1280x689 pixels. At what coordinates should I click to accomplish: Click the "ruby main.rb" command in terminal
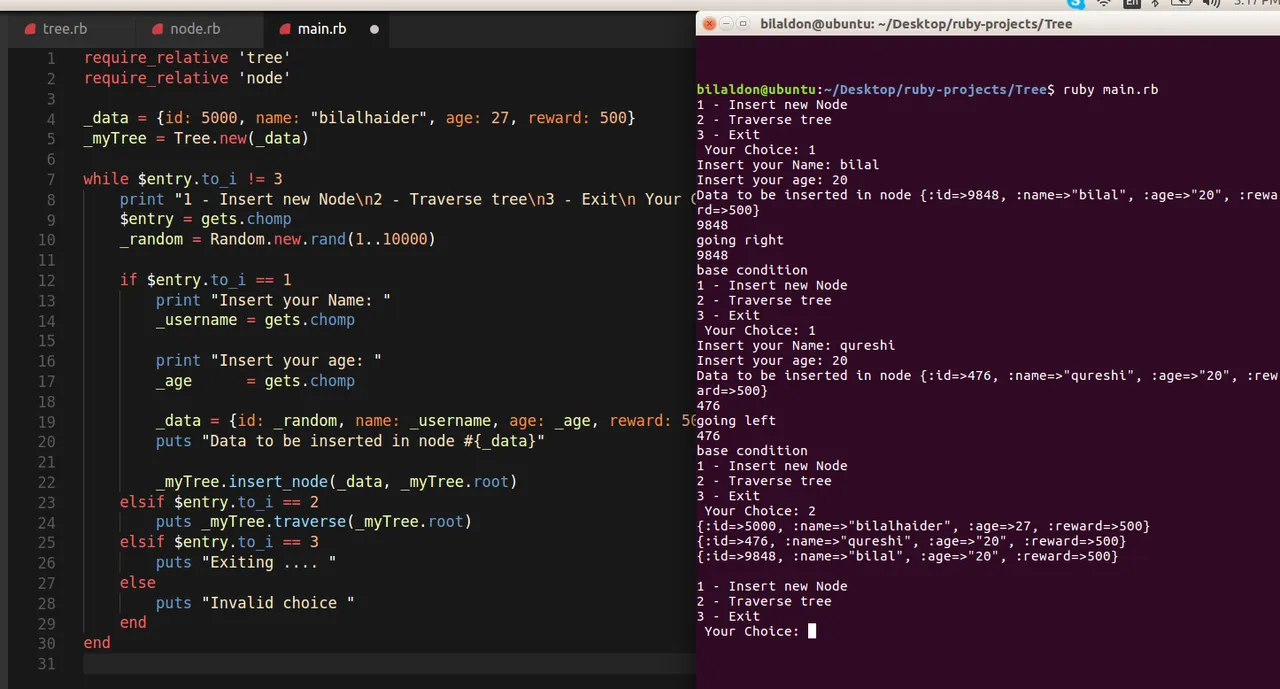pyautogui.click(x=1111, y=90)
